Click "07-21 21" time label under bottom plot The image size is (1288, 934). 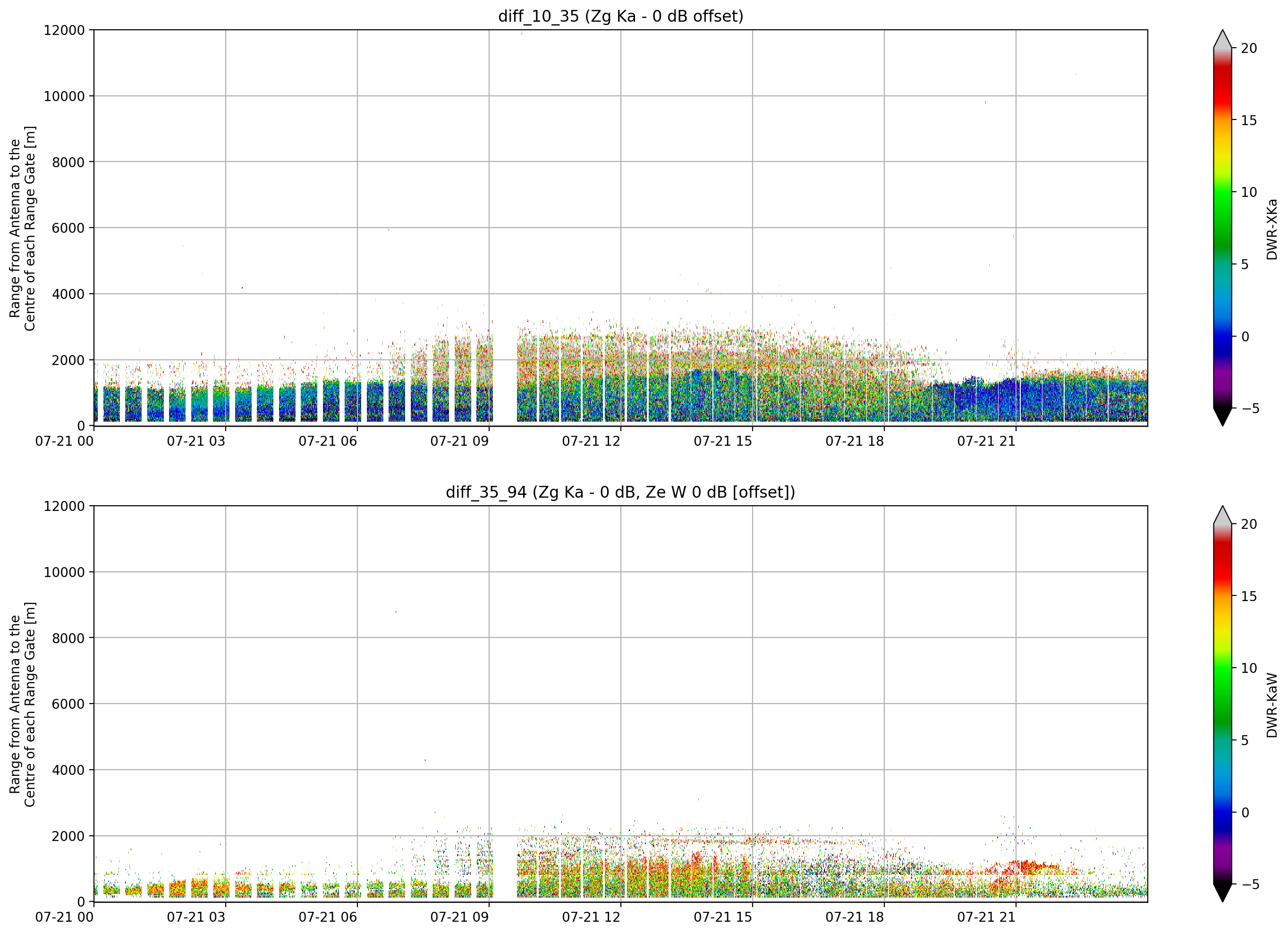[x=986, y=917]
